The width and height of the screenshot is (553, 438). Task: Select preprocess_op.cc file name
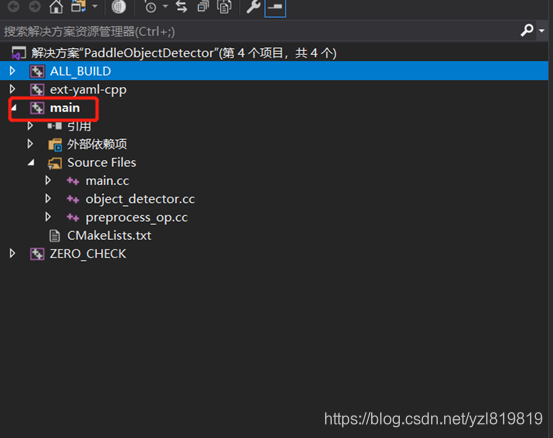point(136,218)
